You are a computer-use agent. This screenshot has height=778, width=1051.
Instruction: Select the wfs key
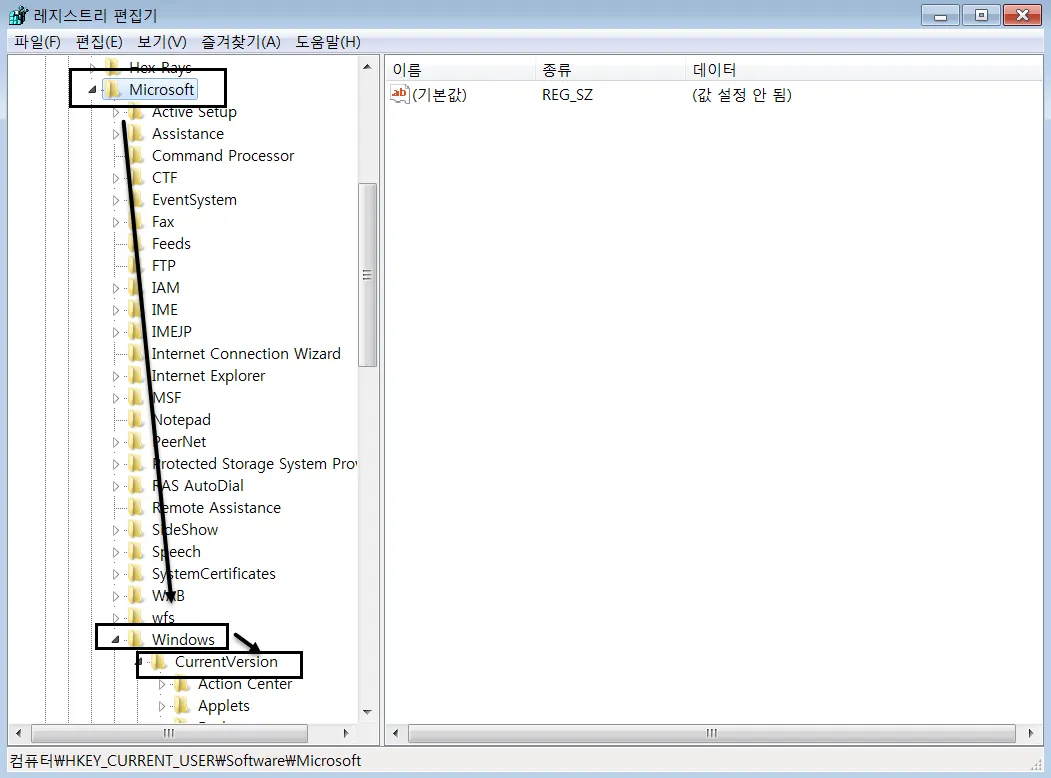point(163,618)
